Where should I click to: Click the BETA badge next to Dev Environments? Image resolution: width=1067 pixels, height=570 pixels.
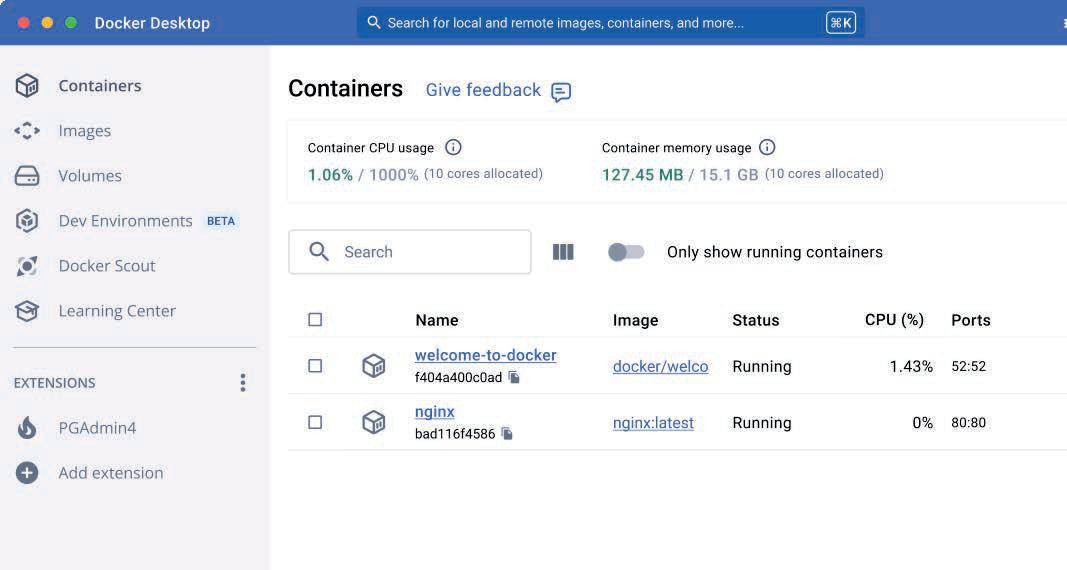point(220,221)
